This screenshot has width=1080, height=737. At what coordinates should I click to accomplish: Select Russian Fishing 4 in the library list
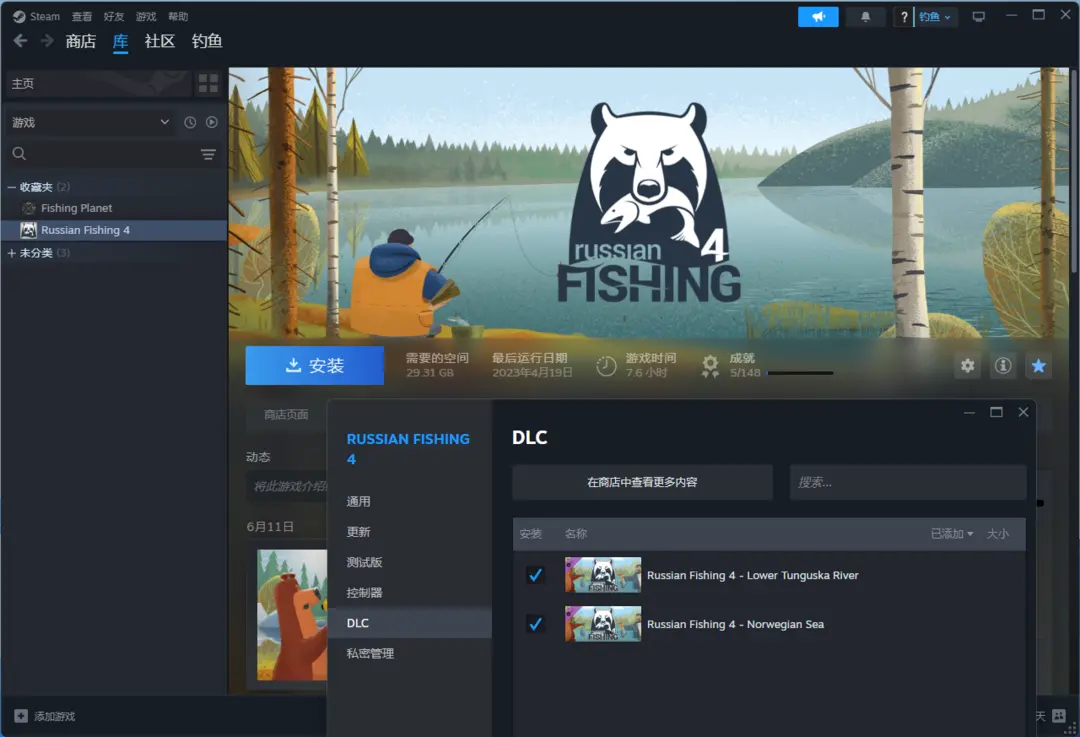[114, 230]
